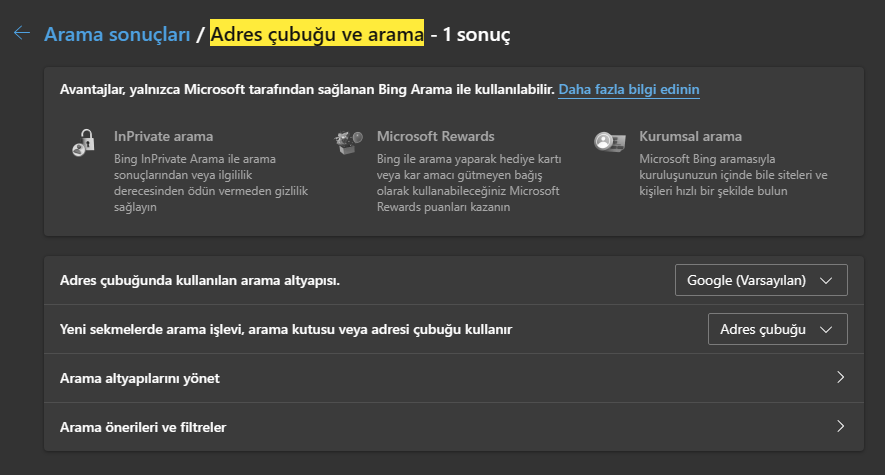Click the Microsoft Bing aramasıyla description text
The height and width of the screenshot is (475, 885).
click(733, 175)
